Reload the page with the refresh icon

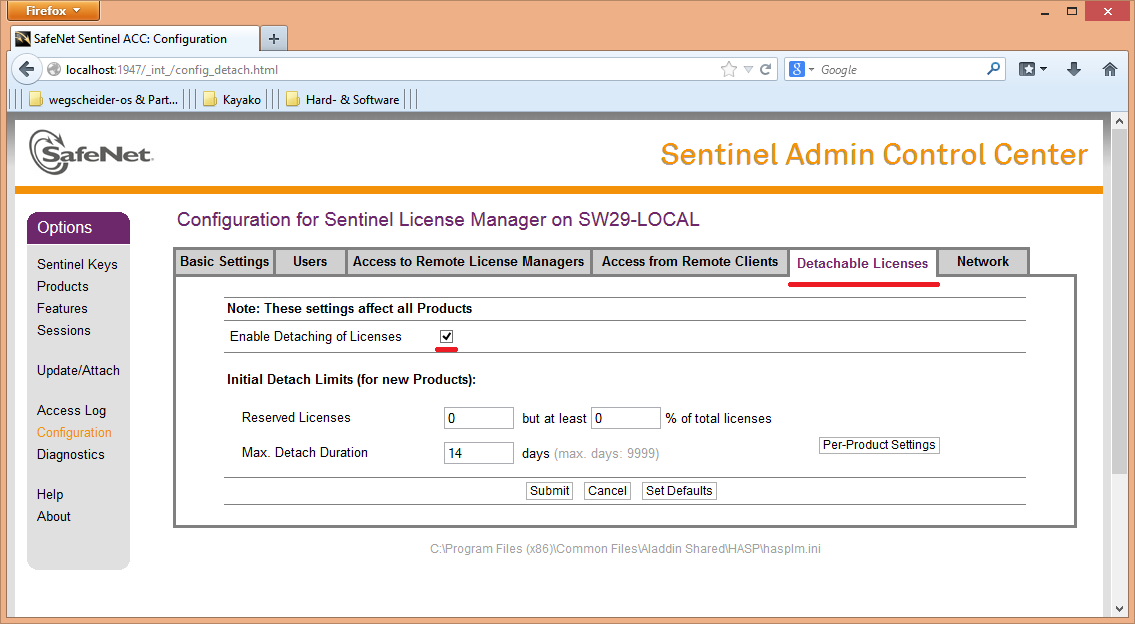coord(765,69)
